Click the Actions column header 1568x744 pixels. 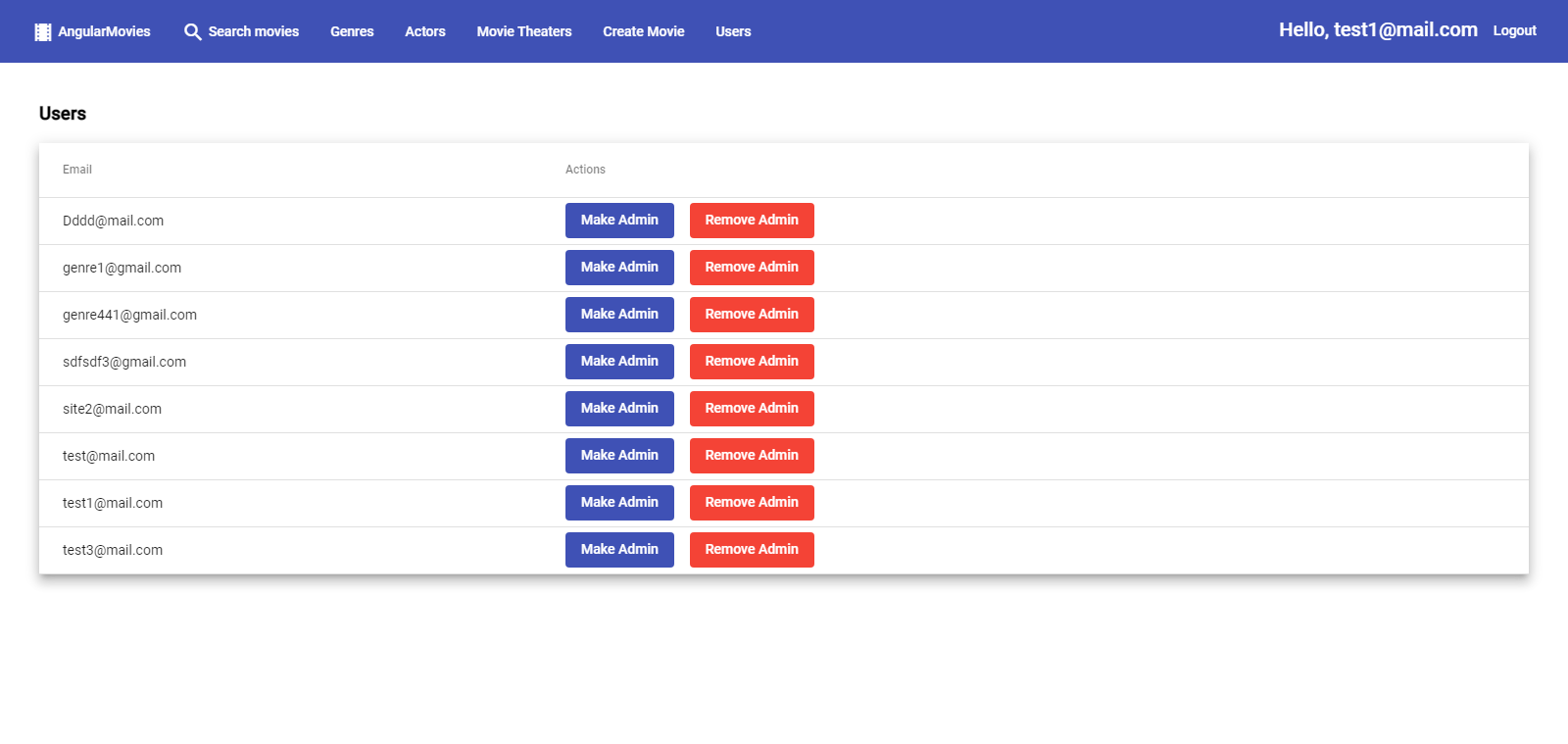[585, 170]
